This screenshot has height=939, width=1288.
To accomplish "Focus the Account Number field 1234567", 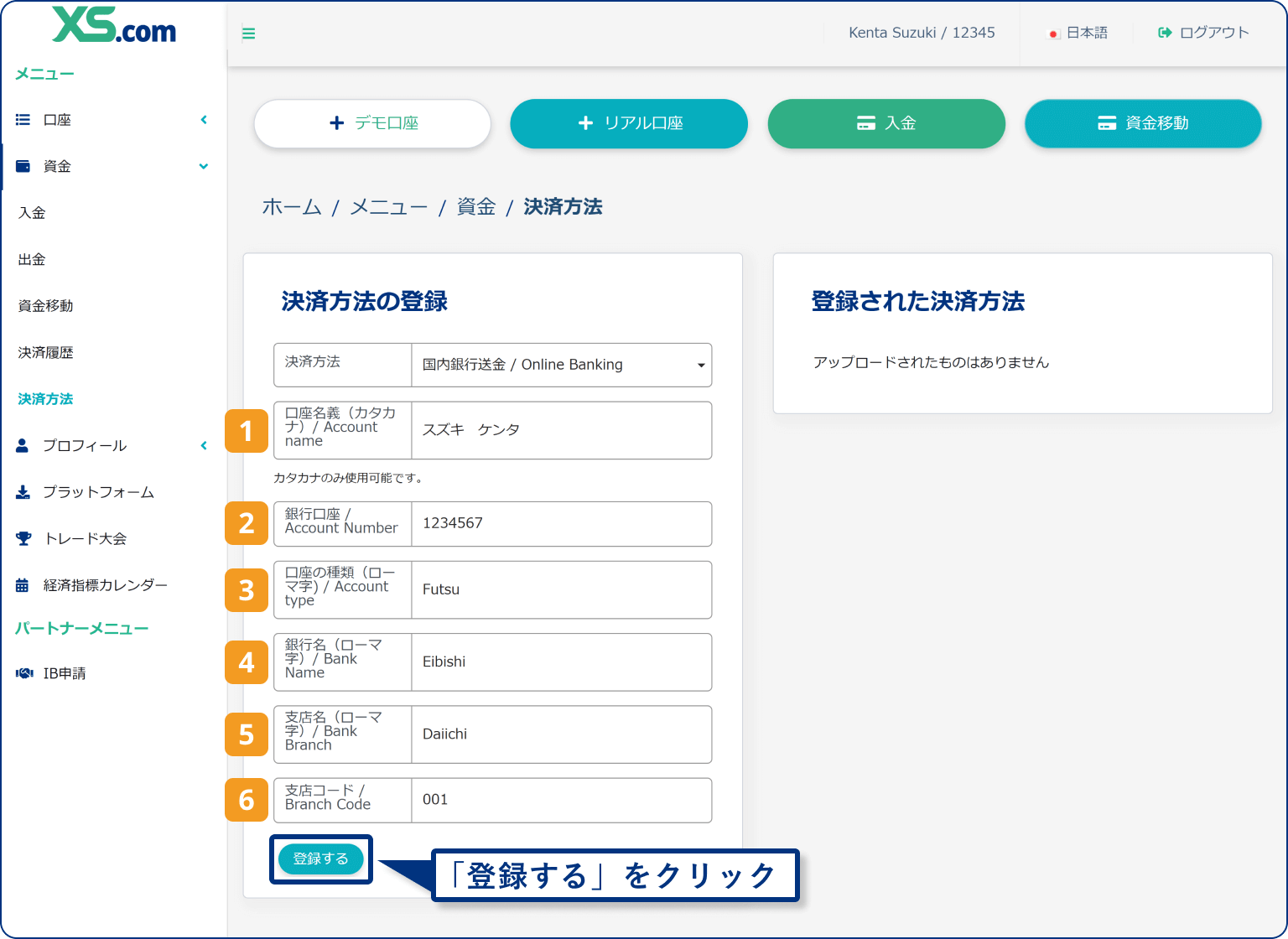I will [561, 524].
